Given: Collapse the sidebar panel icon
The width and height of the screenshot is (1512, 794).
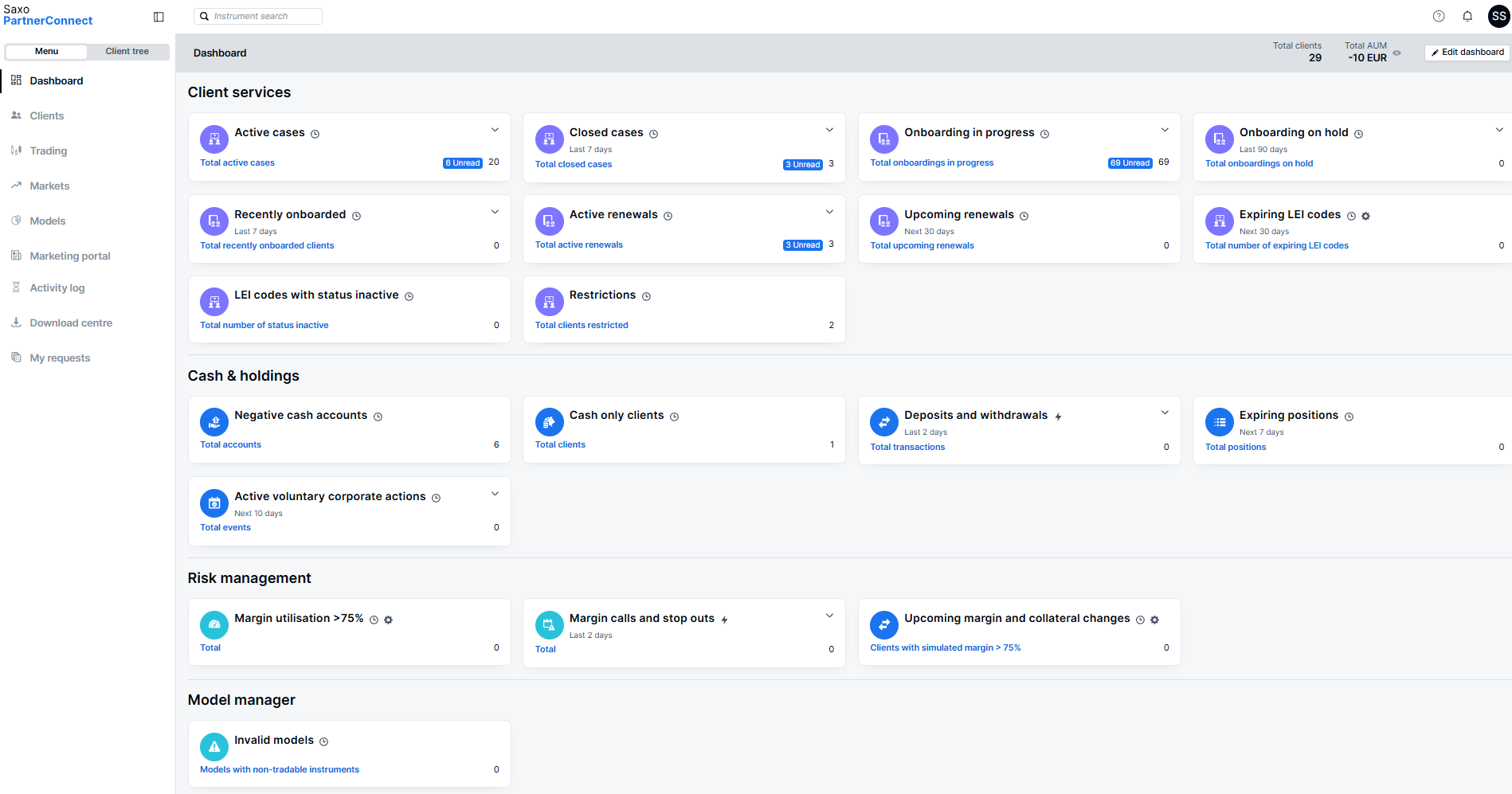Looking at the screenshot, I should pos(159,17).
